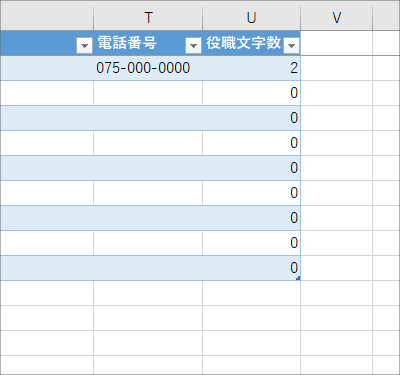
Task: Open the 役職文字数 column filter dropdown
Action: 292,45
